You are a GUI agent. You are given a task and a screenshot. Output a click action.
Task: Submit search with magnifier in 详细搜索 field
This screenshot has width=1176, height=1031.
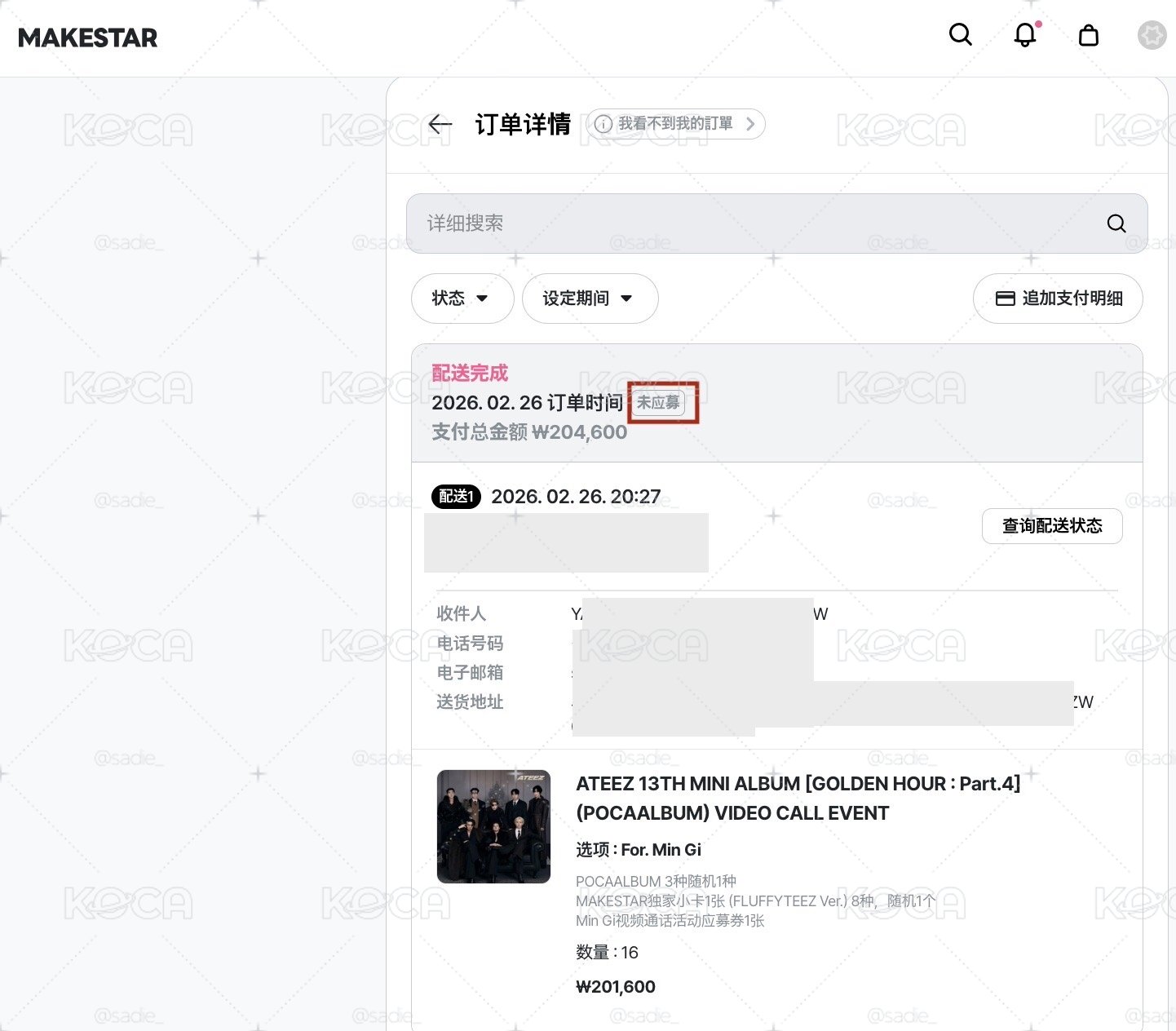click(1116, 223)
